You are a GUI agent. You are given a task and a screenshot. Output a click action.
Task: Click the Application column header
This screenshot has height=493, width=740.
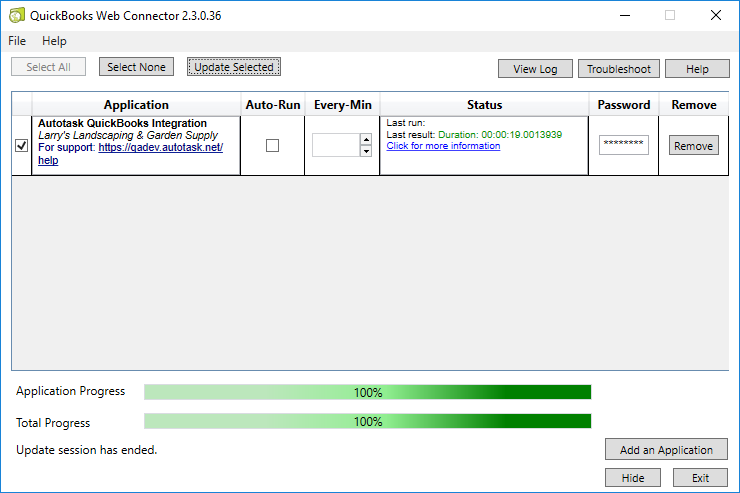coord(136,105)
